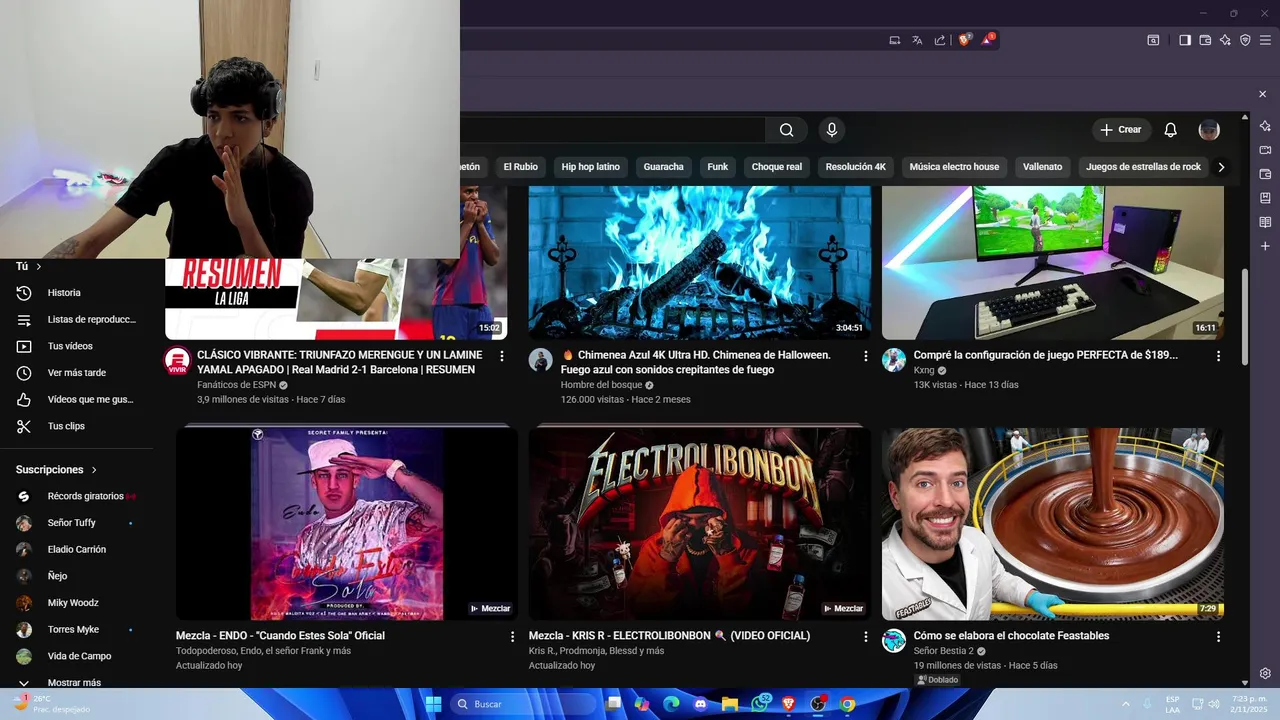The height and width of the screenshot is (720, 1280).
Task: Open sidebar settings gear icon
Action: point(1265,673)
